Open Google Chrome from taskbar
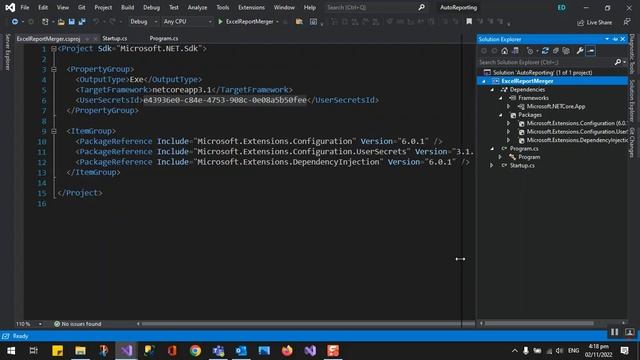 [x=195, y=351]
